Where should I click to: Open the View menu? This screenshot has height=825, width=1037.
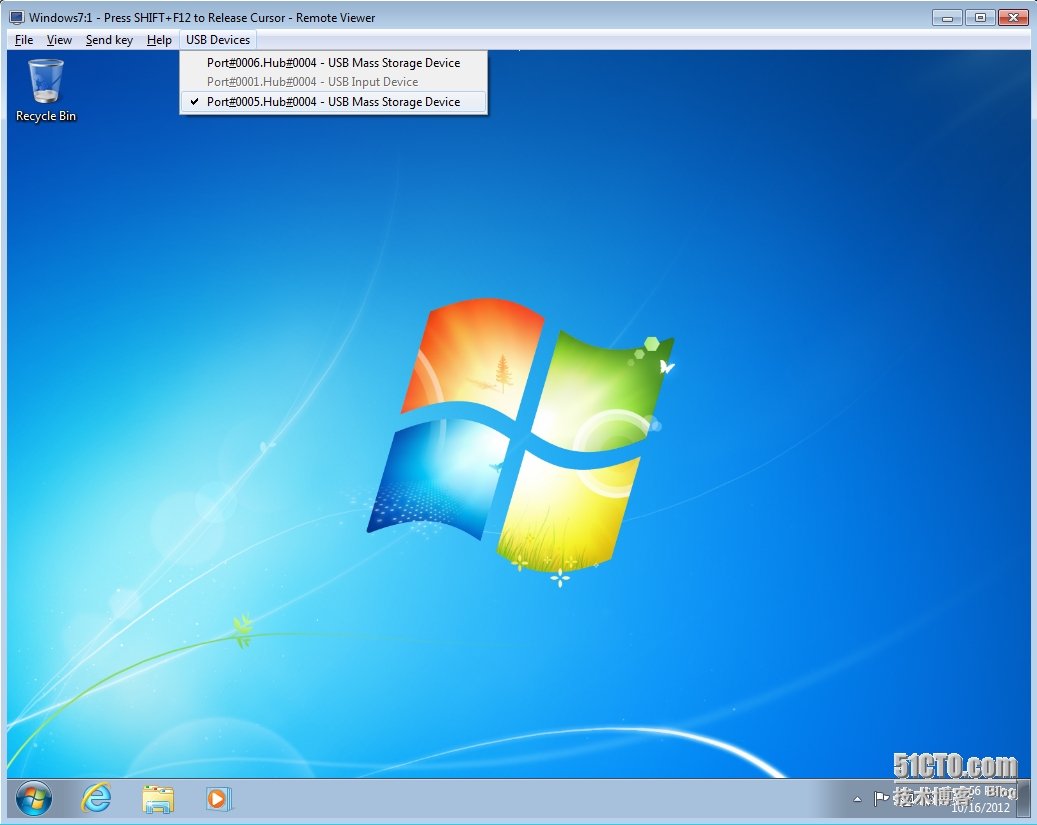click(59, 40)
